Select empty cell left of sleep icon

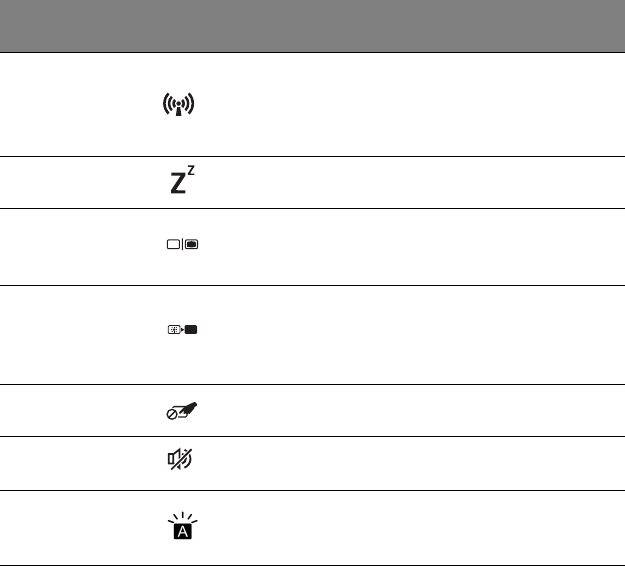click(x=65, y=182)
